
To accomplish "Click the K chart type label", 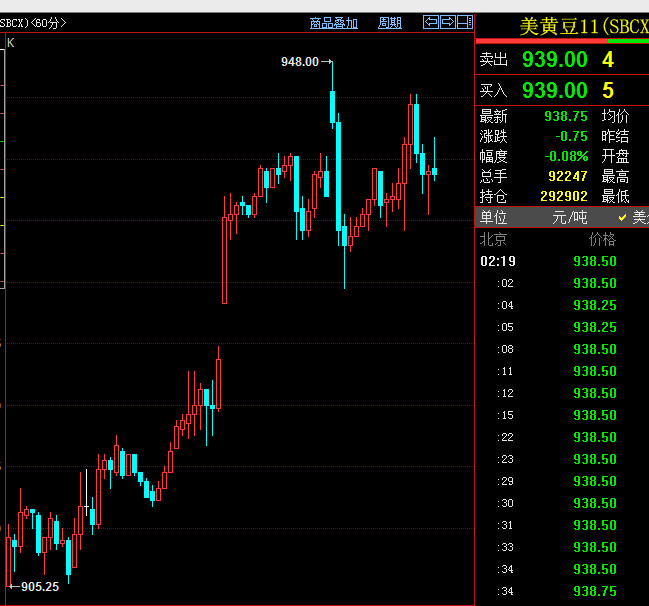I will pyautogui.click(x=11, y=42).
